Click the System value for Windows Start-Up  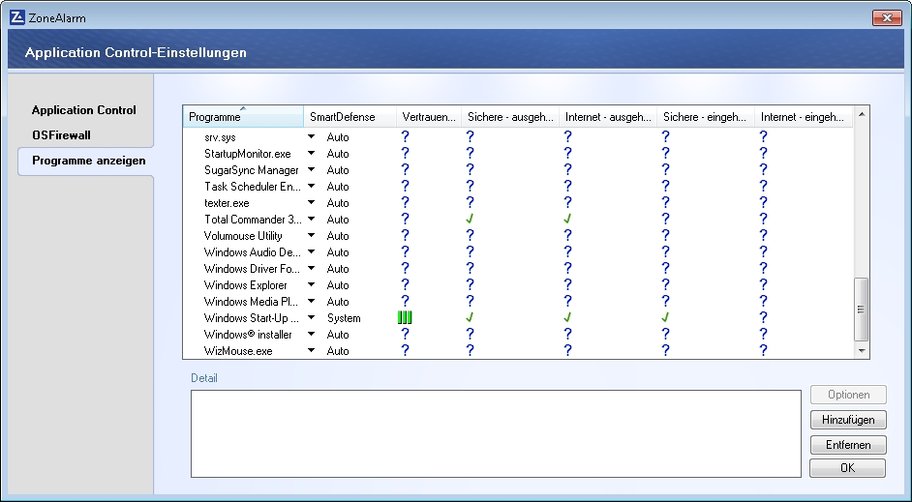(344, 318)
